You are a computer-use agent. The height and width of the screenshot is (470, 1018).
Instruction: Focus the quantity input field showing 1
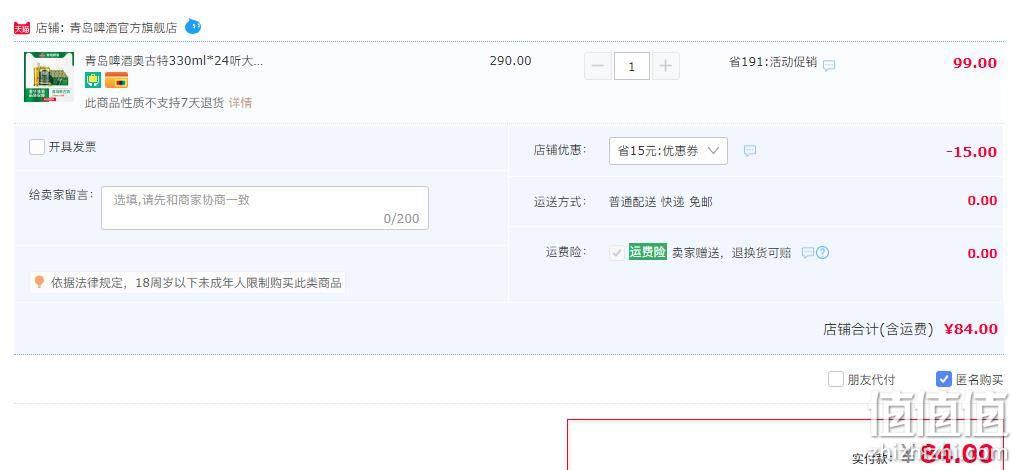tap(632, 66)
